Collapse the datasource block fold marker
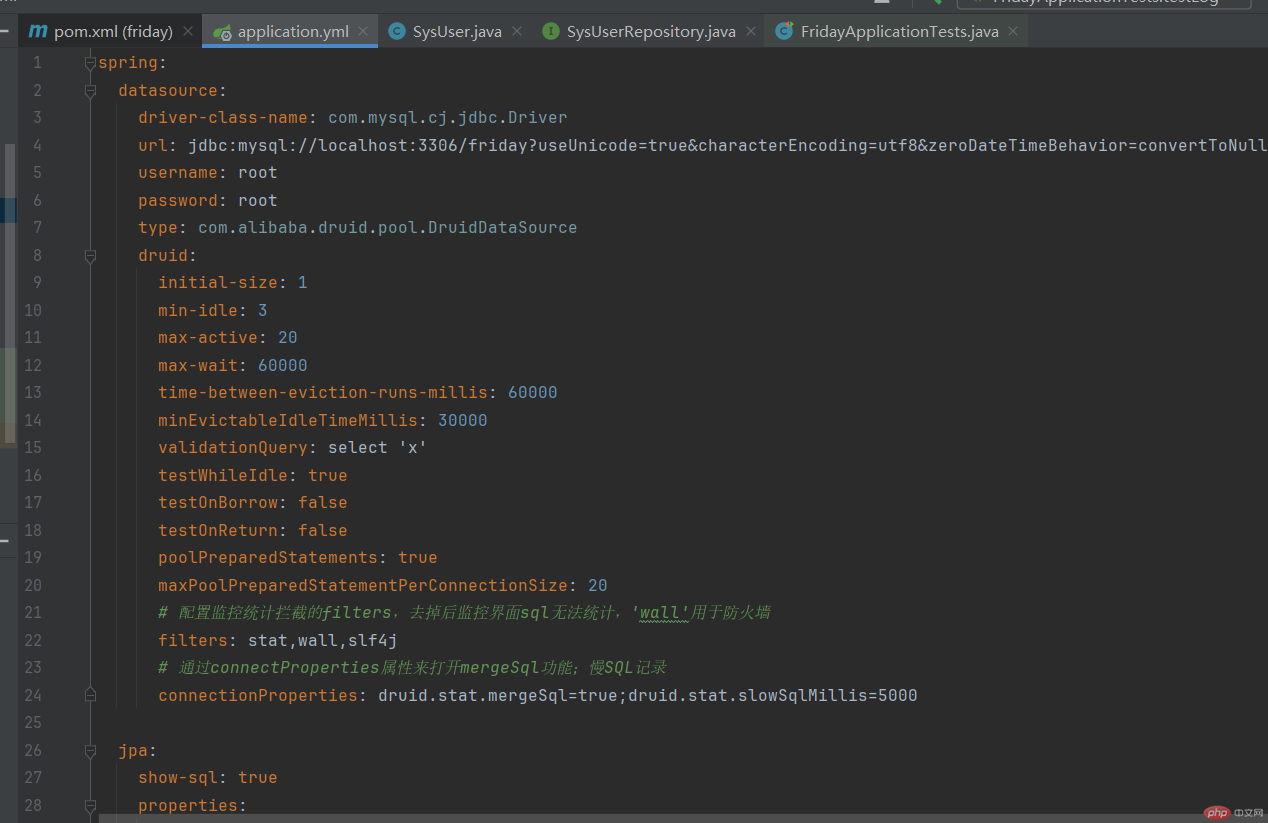The height and width of the screenshot is (823, 1268). pyautogui.click(x=90, y=90)
